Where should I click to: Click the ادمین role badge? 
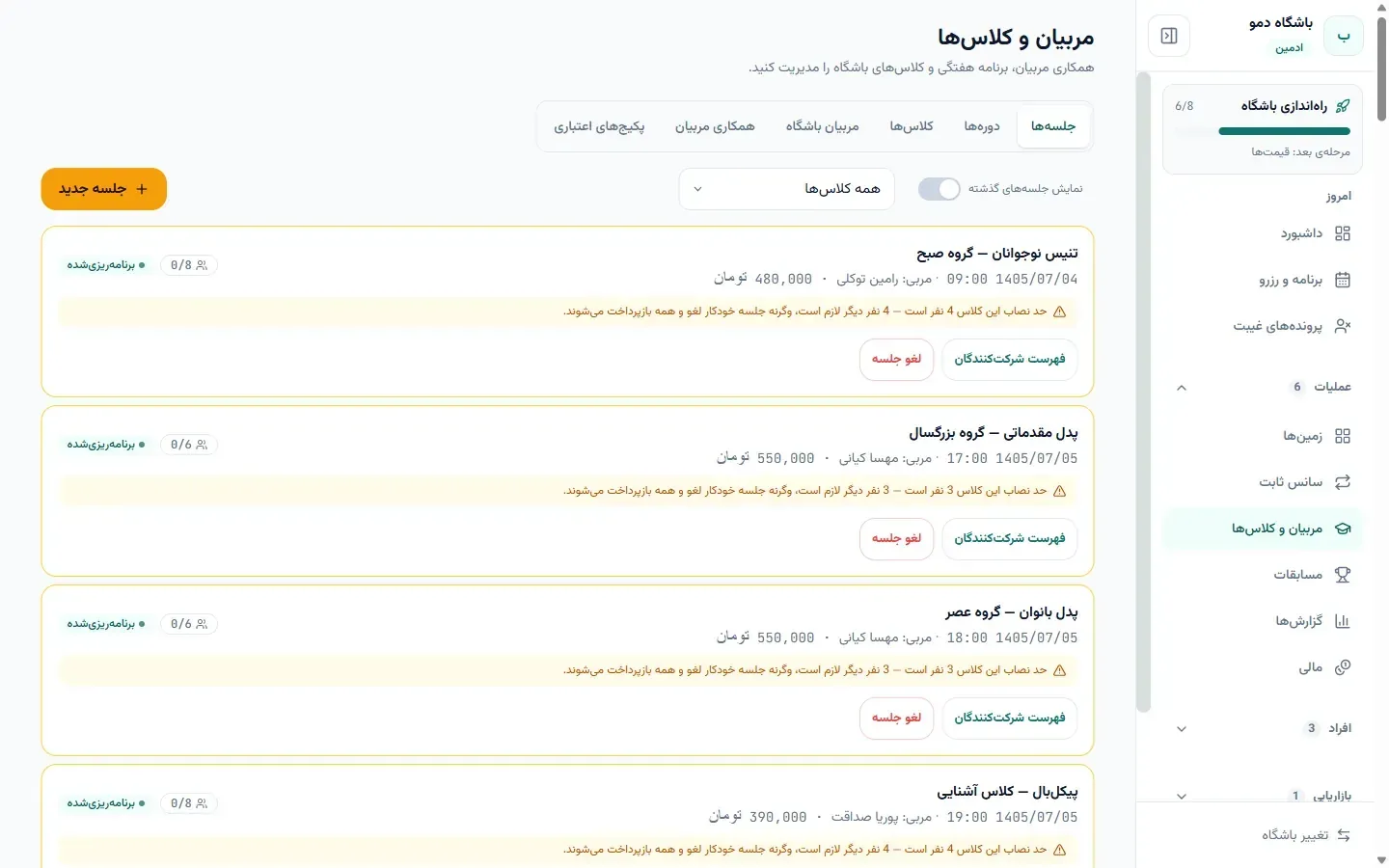click(x=1290, y=48)
